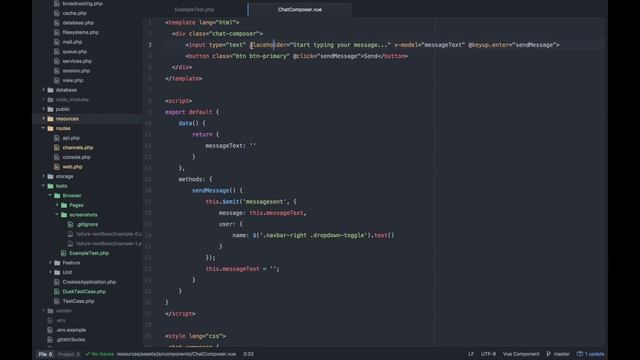The image size is (640, 360).
Task: Click the ChatComposer.vue file path in status bar
Action: click(x=176, y=354)
